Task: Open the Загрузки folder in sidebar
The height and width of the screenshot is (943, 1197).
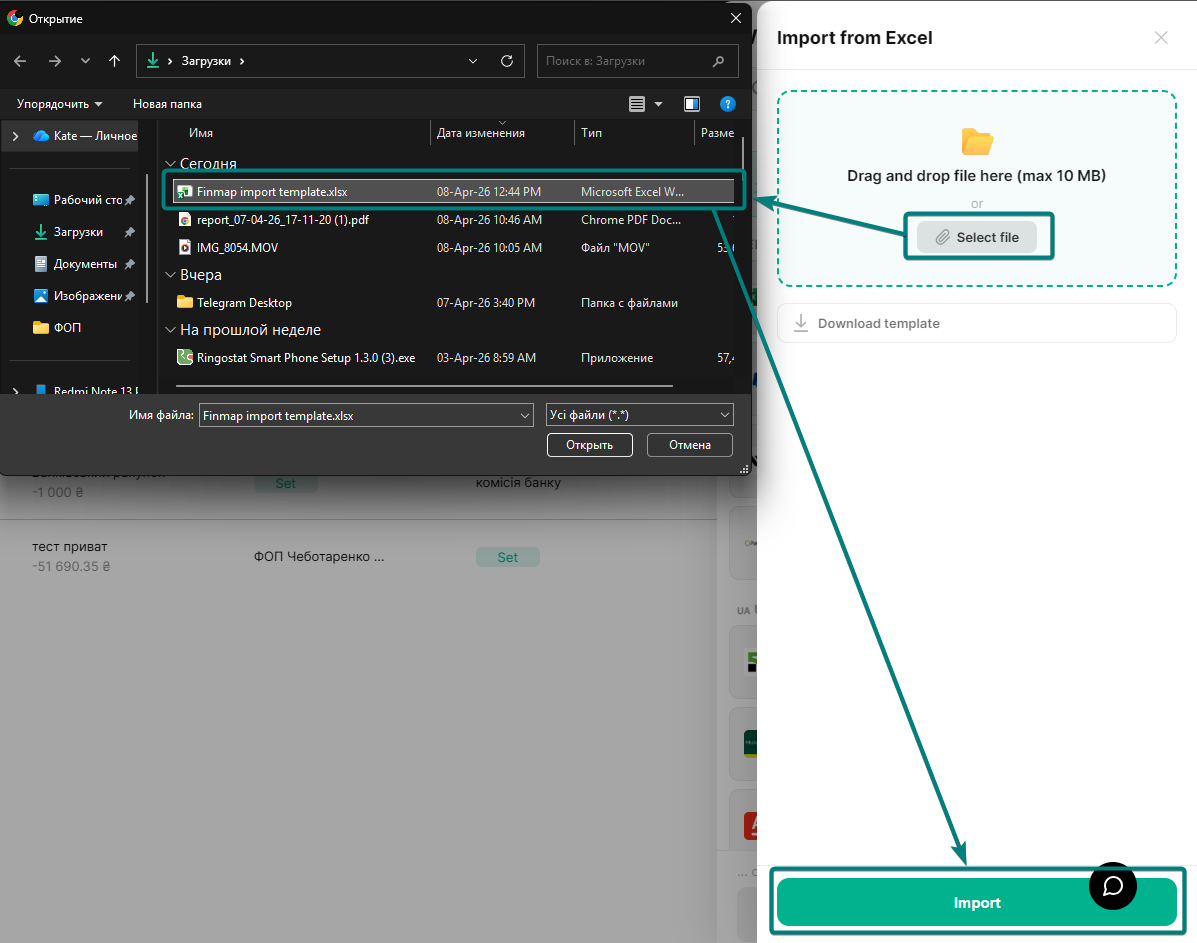Action: tap(78, 232)
